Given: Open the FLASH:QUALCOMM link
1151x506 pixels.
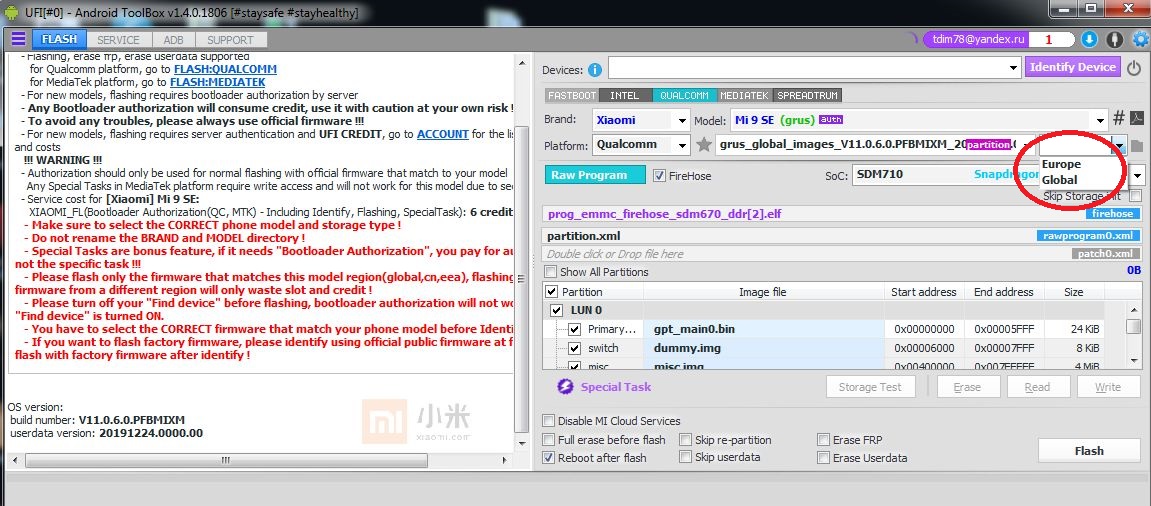Looking at the screenshot, I should tap(225, 69).
